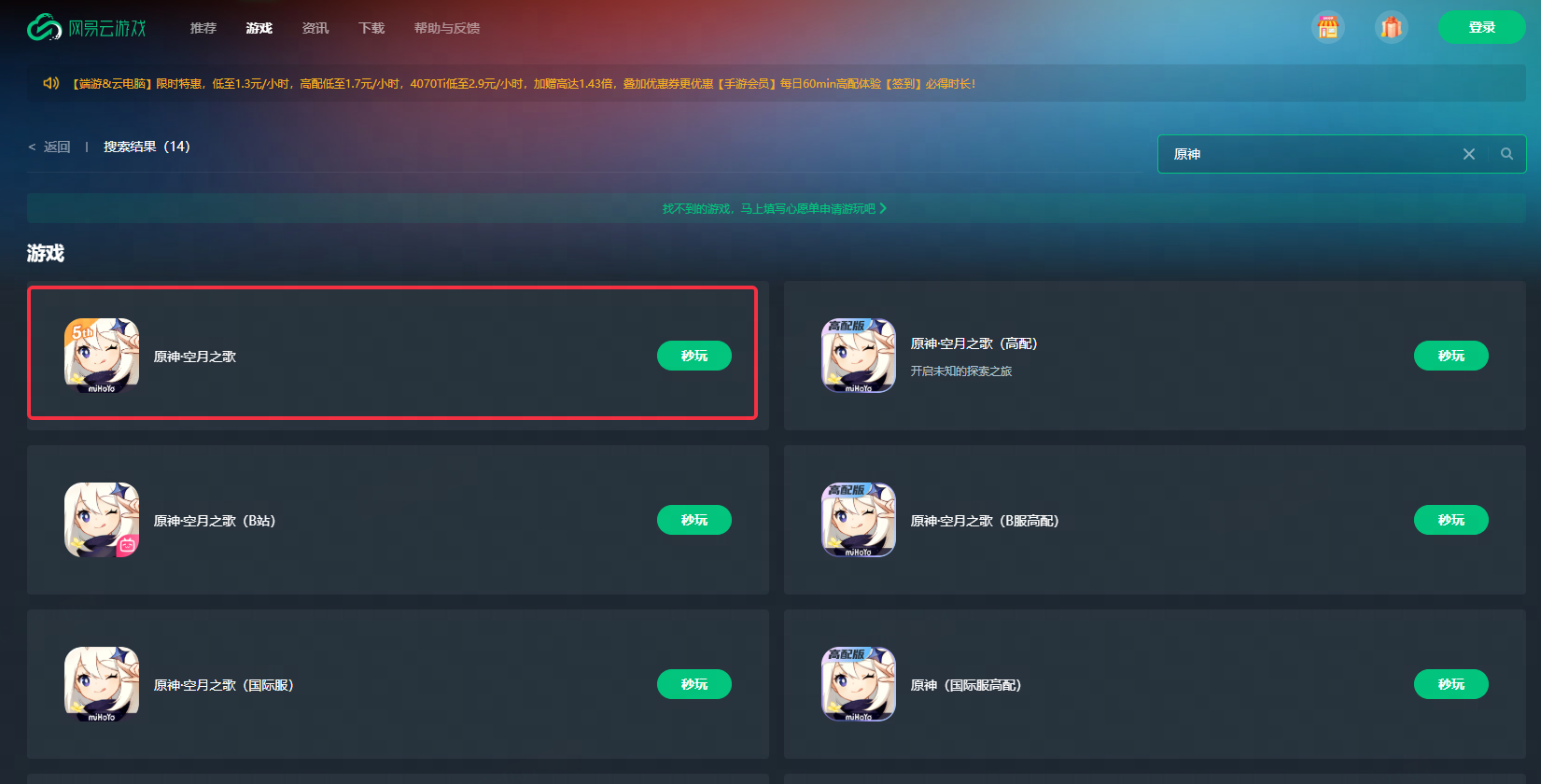This screenshot has height=784, width=1541.
Task: Go back using 返回 link
Action: 49,147
